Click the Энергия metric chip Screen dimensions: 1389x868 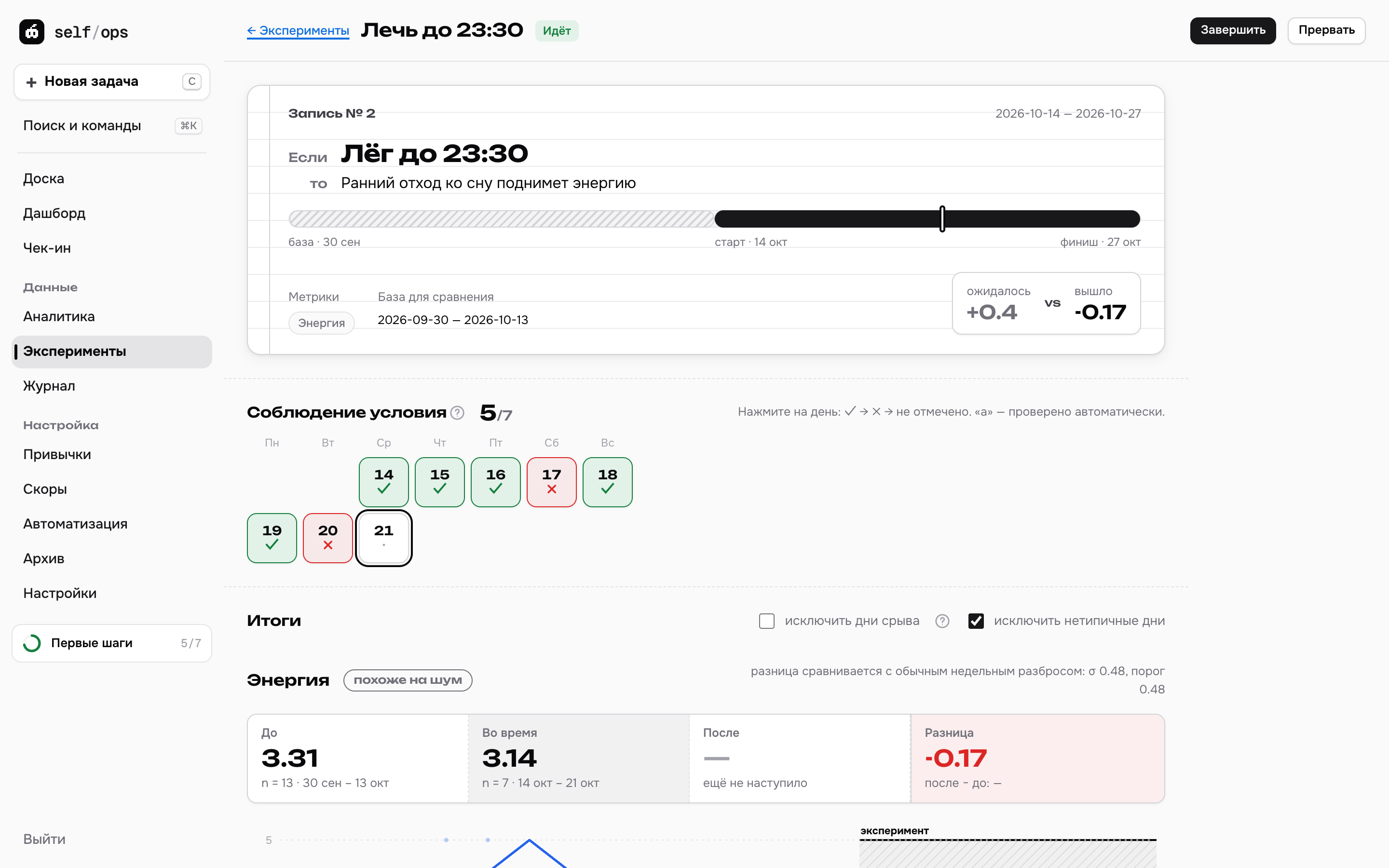(x=321, y=323)
